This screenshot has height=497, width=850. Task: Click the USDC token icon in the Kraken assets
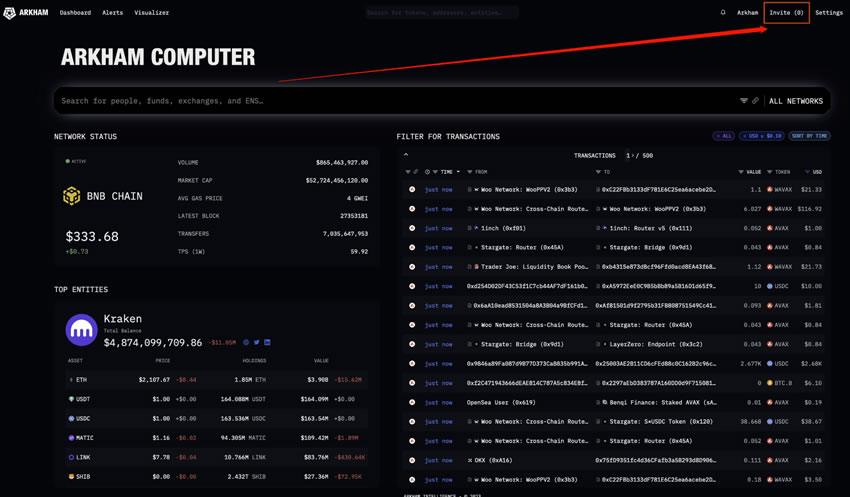(x=71, y=418)
